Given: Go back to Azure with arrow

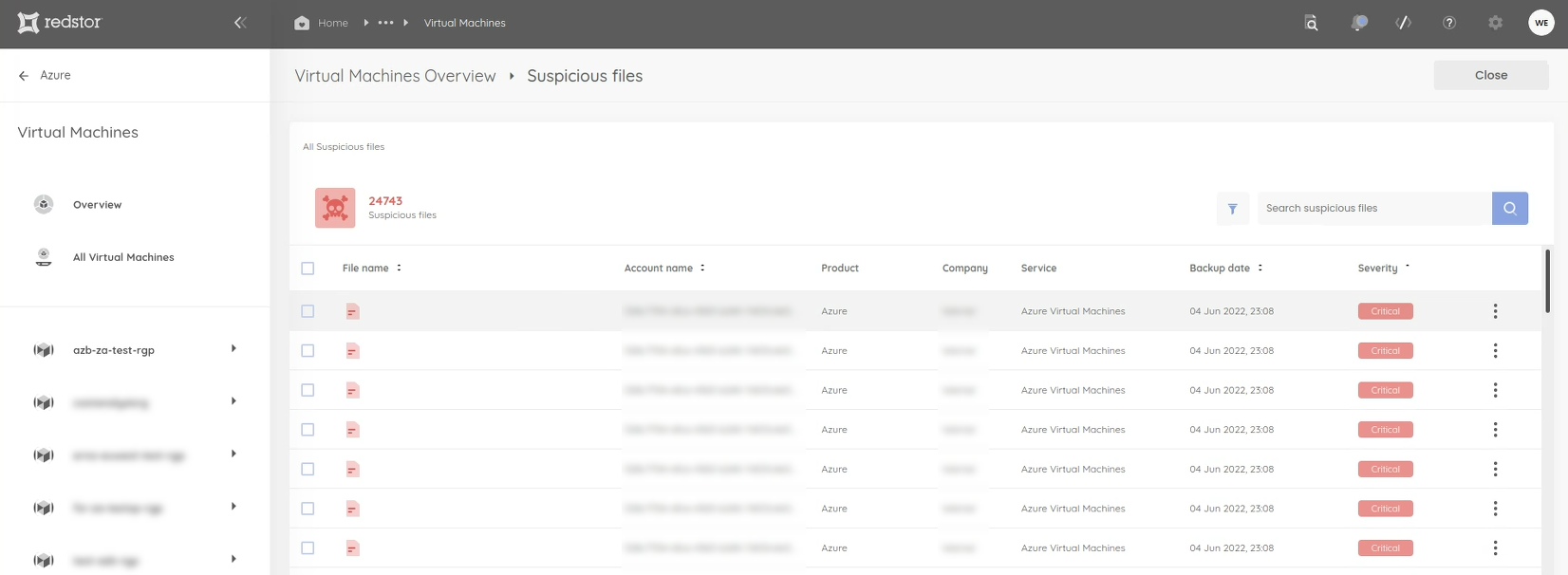Looking at the screenshot, I should point(24,75).
